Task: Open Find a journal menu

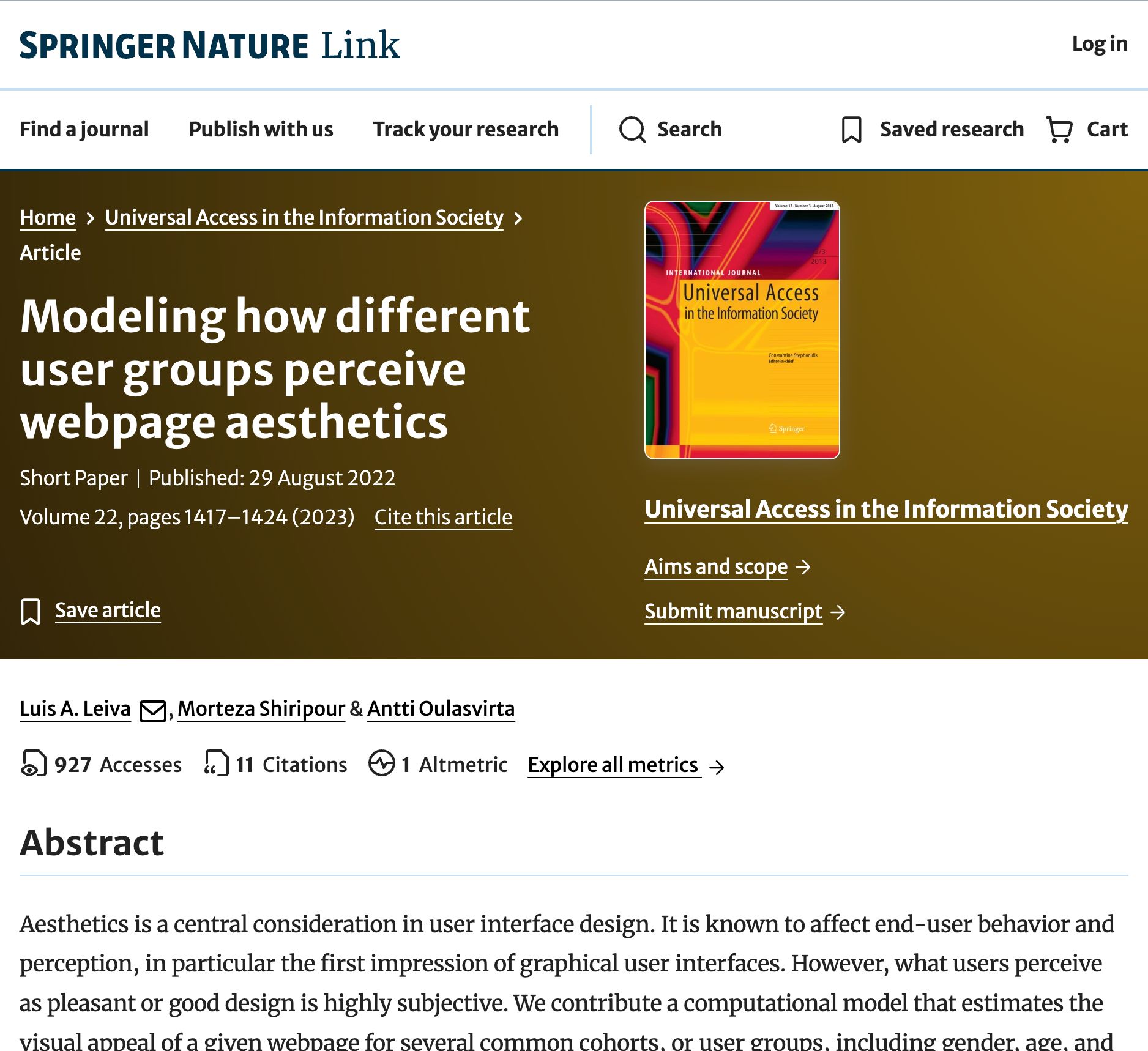Action: point(84,129)
